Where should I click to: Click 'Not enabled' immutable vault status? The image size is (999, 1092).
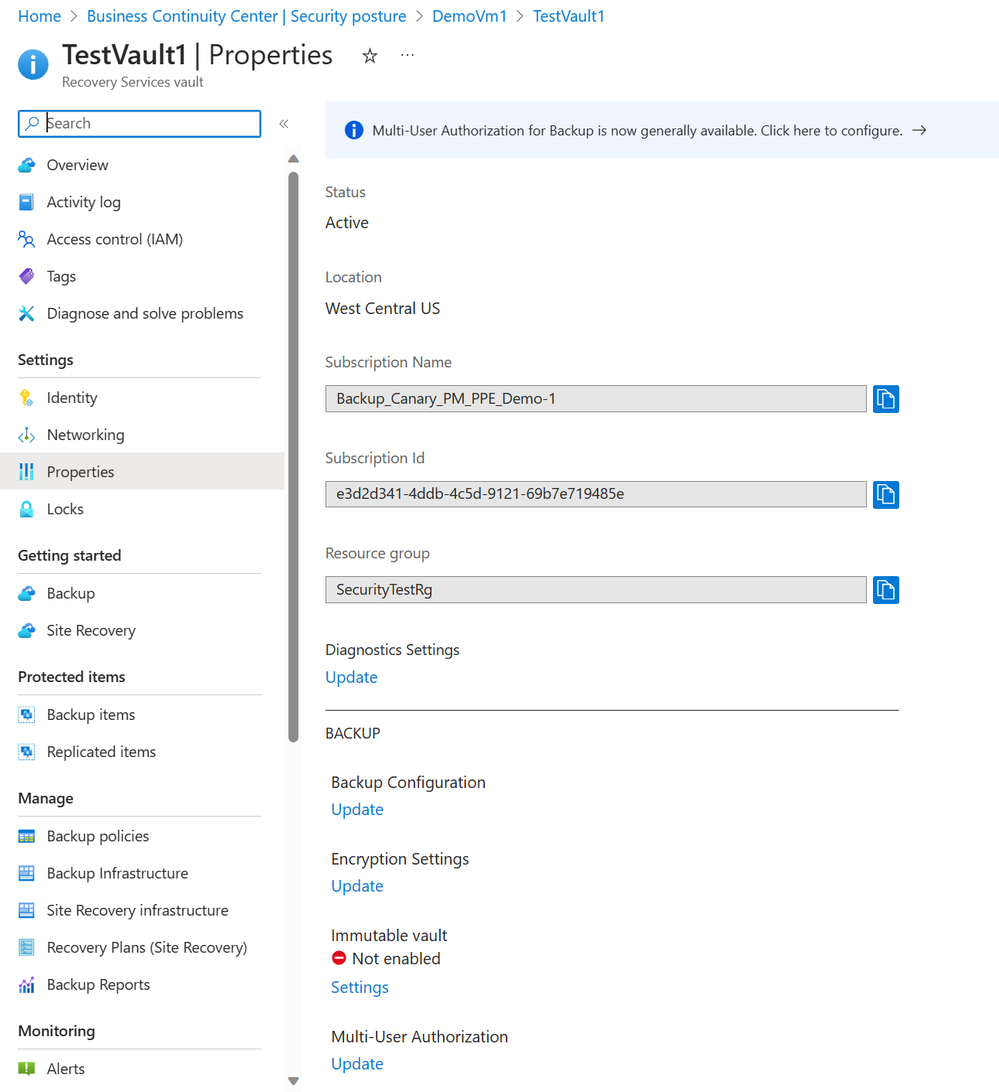point(396,959)
